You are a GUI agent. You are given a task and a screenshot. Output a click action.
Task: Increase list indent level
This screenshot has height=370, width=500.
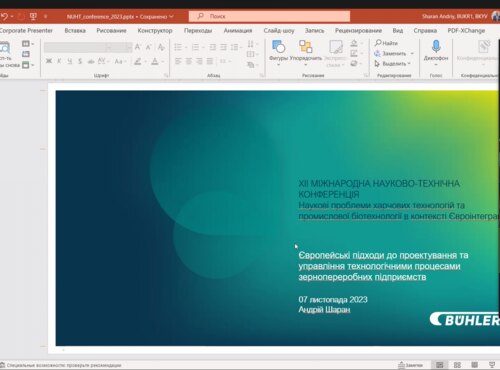click(x=223, y=47)
